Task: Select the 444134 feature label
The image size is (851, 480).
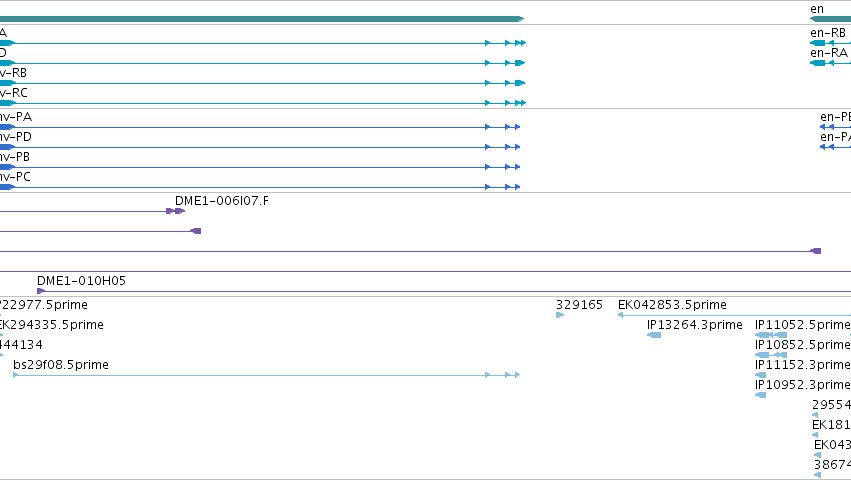Action: coord(21,345)
